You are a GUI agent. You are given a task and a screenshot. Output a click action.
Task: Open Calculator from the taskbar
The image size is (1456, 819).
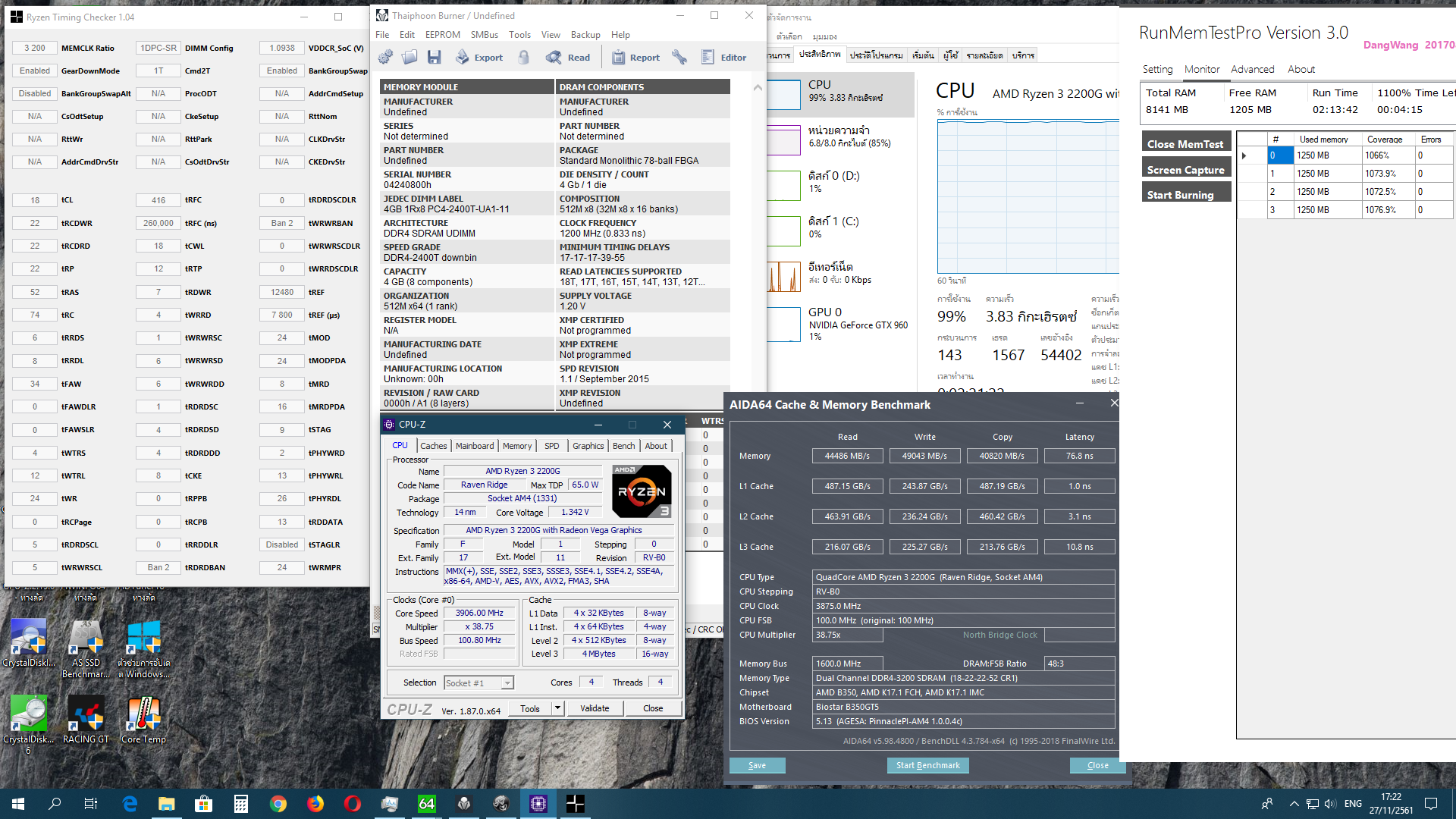[240, 804]
